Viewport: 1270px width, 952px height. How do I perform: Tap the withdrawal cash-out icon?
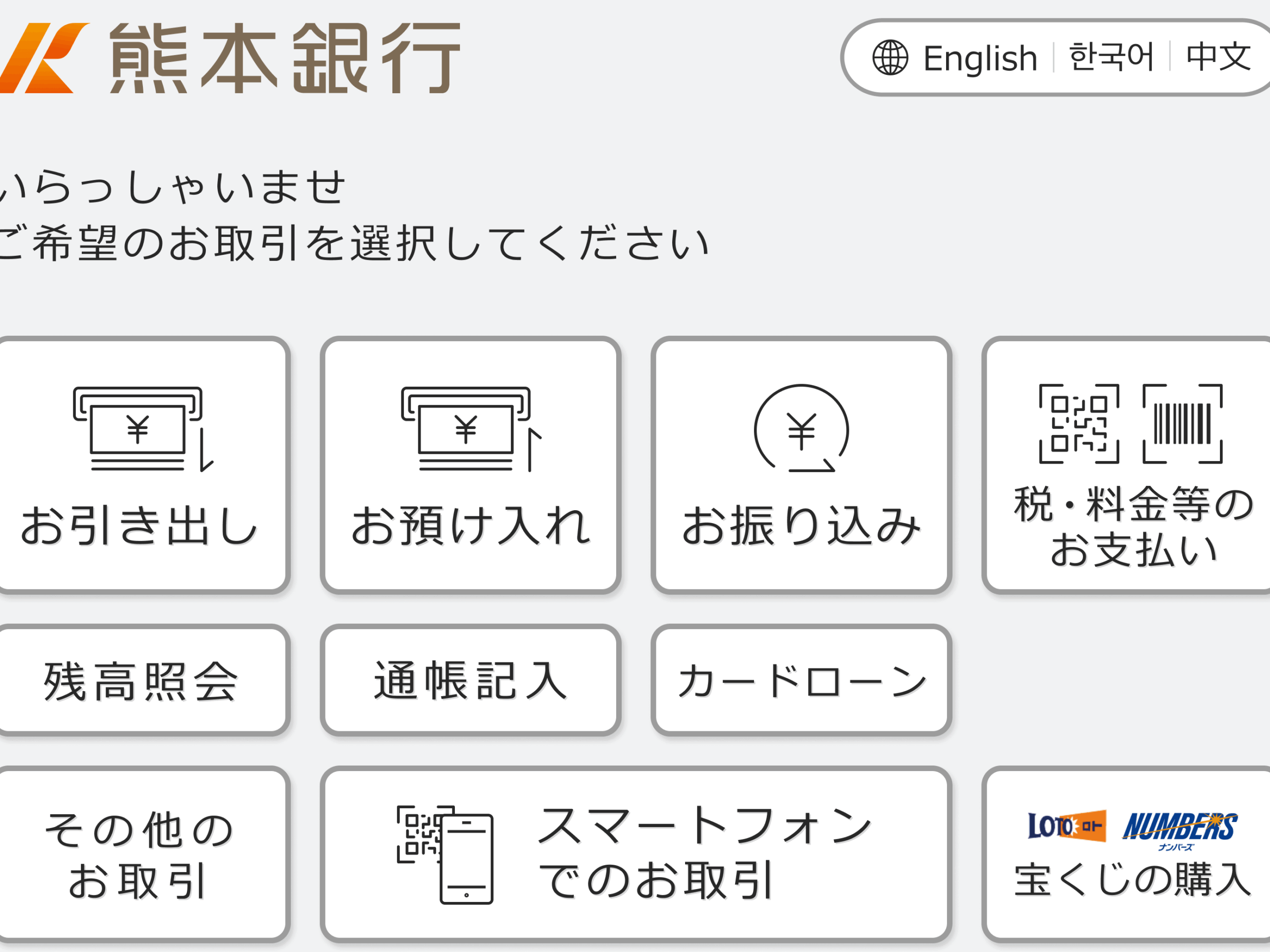tap(143, 429)
